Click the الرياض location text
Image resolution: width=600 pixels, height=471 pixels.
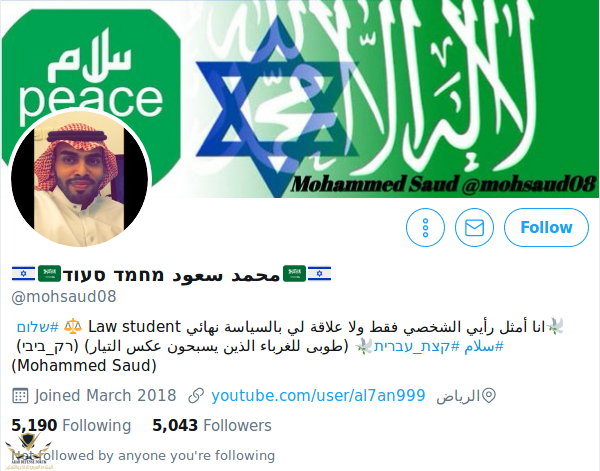(458, 396)
